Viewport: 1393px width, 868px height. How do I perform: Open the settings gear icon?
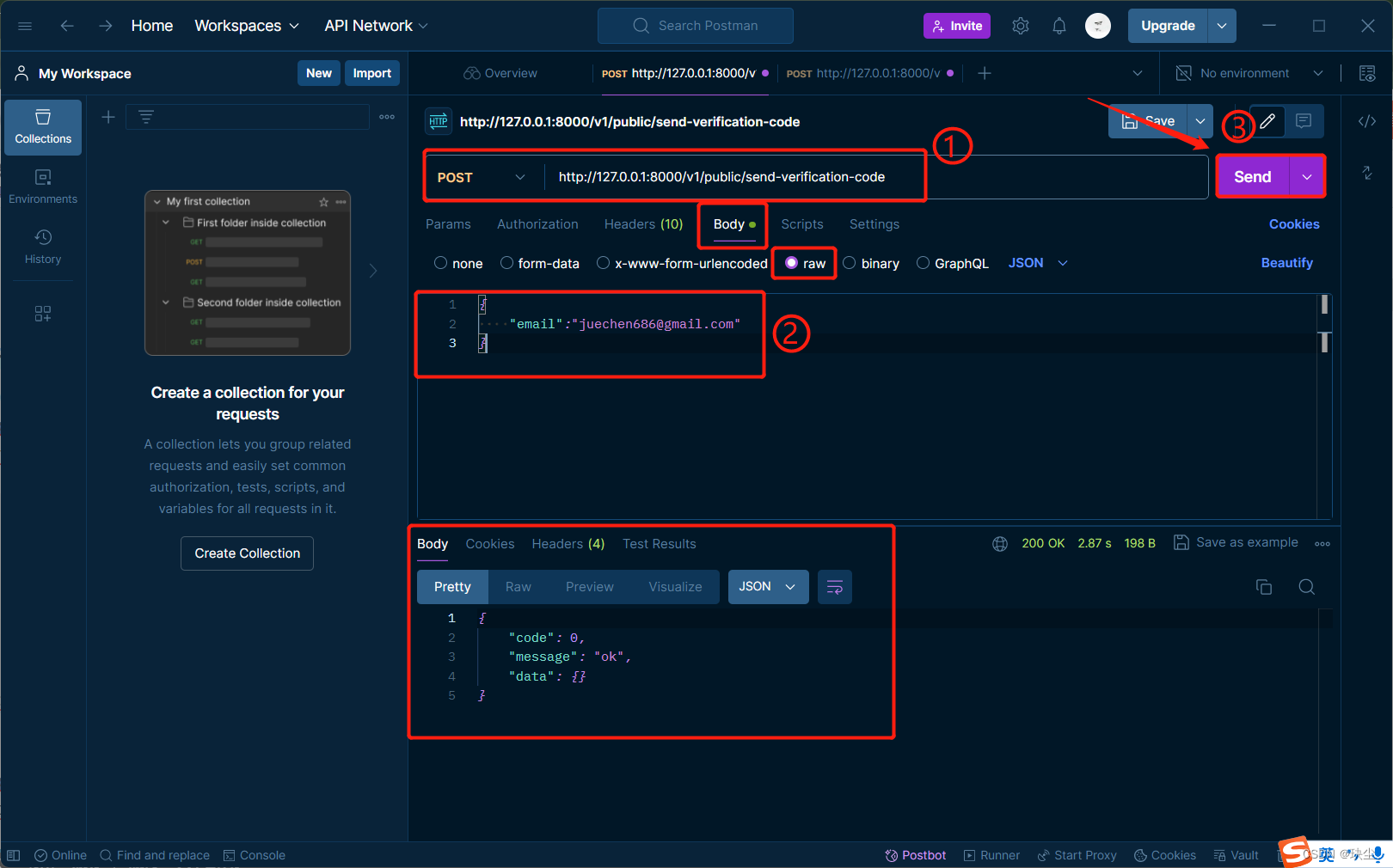tap(1021, 26)
